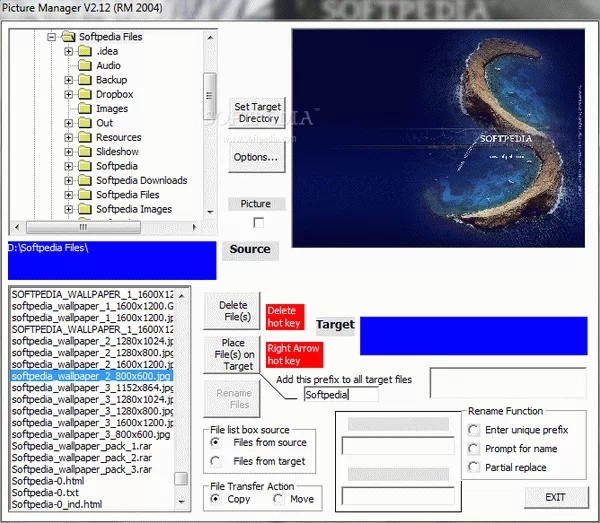The width and height of the screenshot is (600, 523).
Task: Click the Softpedia Images folder icon
Action: (85, 209)
